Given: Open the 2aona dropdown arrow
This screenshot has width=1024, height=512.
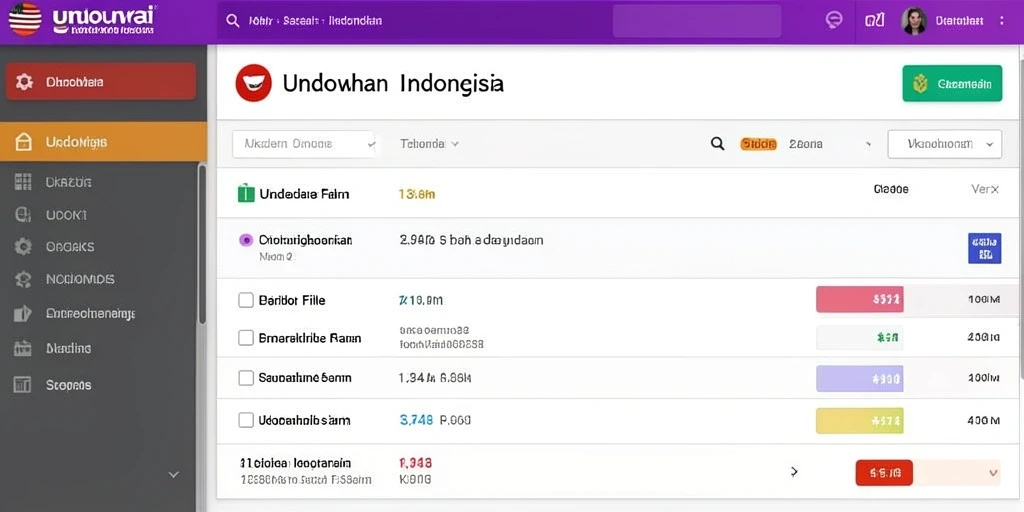Looking at the screenshot, I should 868,144.
